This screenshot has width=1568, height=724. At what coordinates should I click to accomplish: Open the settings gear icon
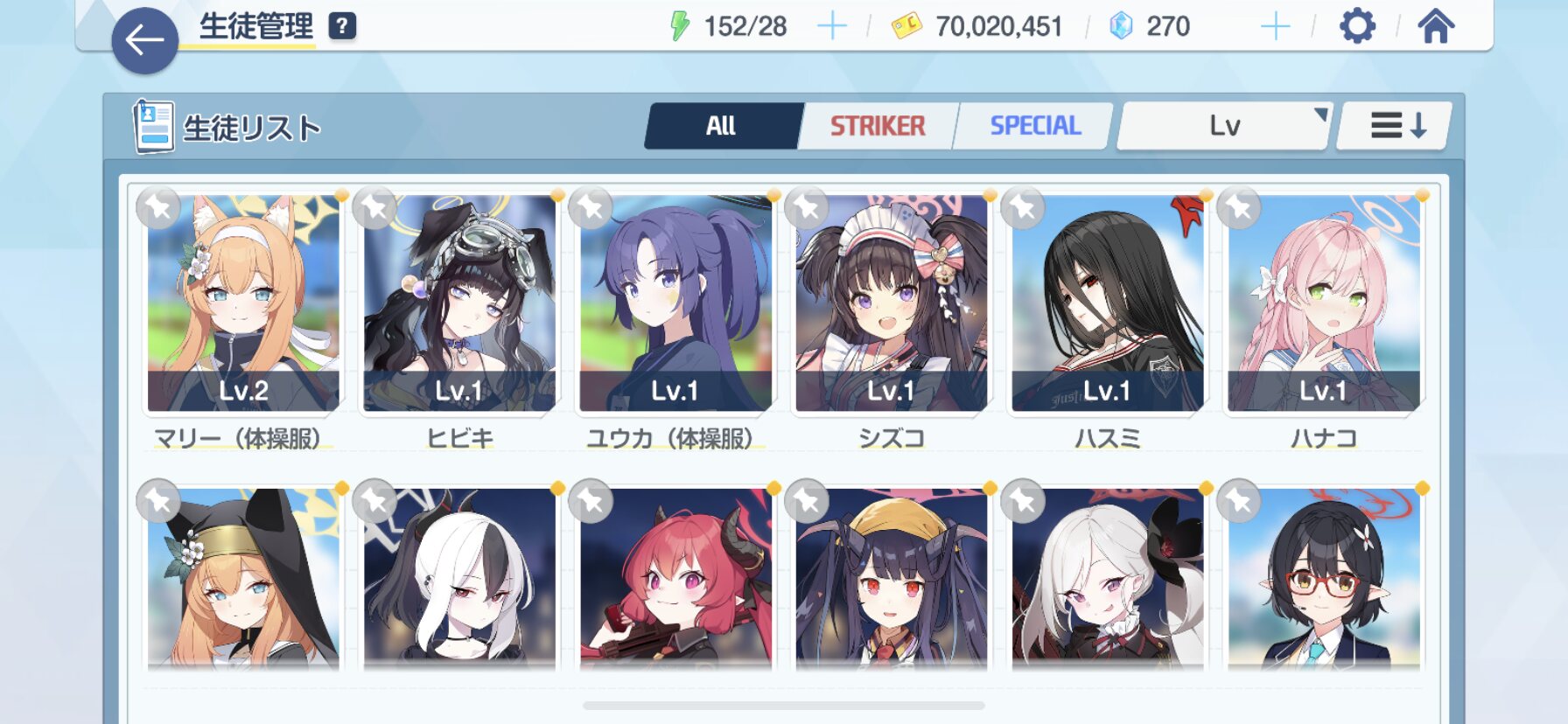click(x=1357, y=26)
